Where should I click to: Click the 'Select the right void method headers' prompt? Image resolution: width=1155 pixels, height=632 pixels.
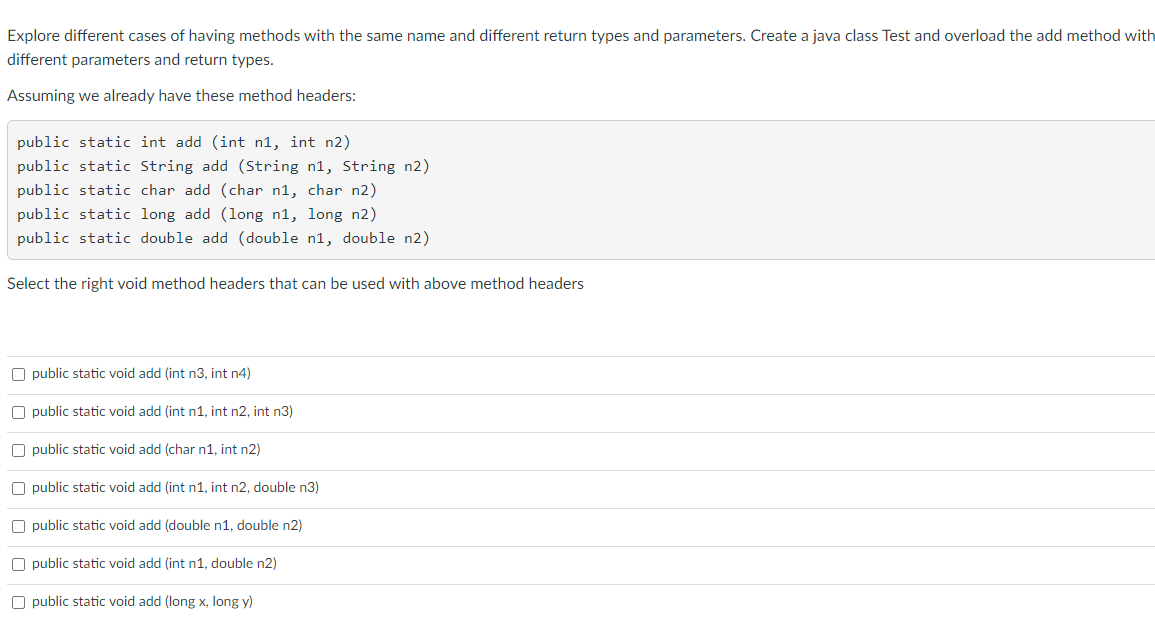point(295,284)
